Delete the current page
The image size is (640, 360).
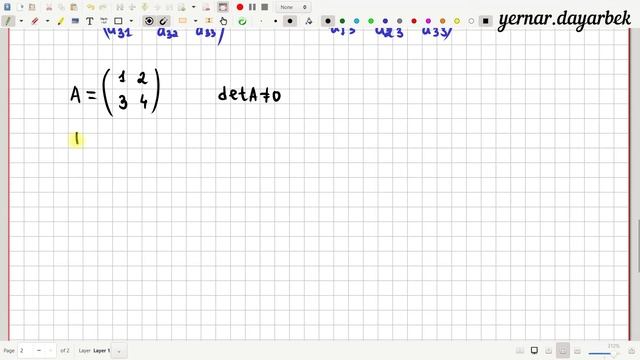click(x=206, y=7)
